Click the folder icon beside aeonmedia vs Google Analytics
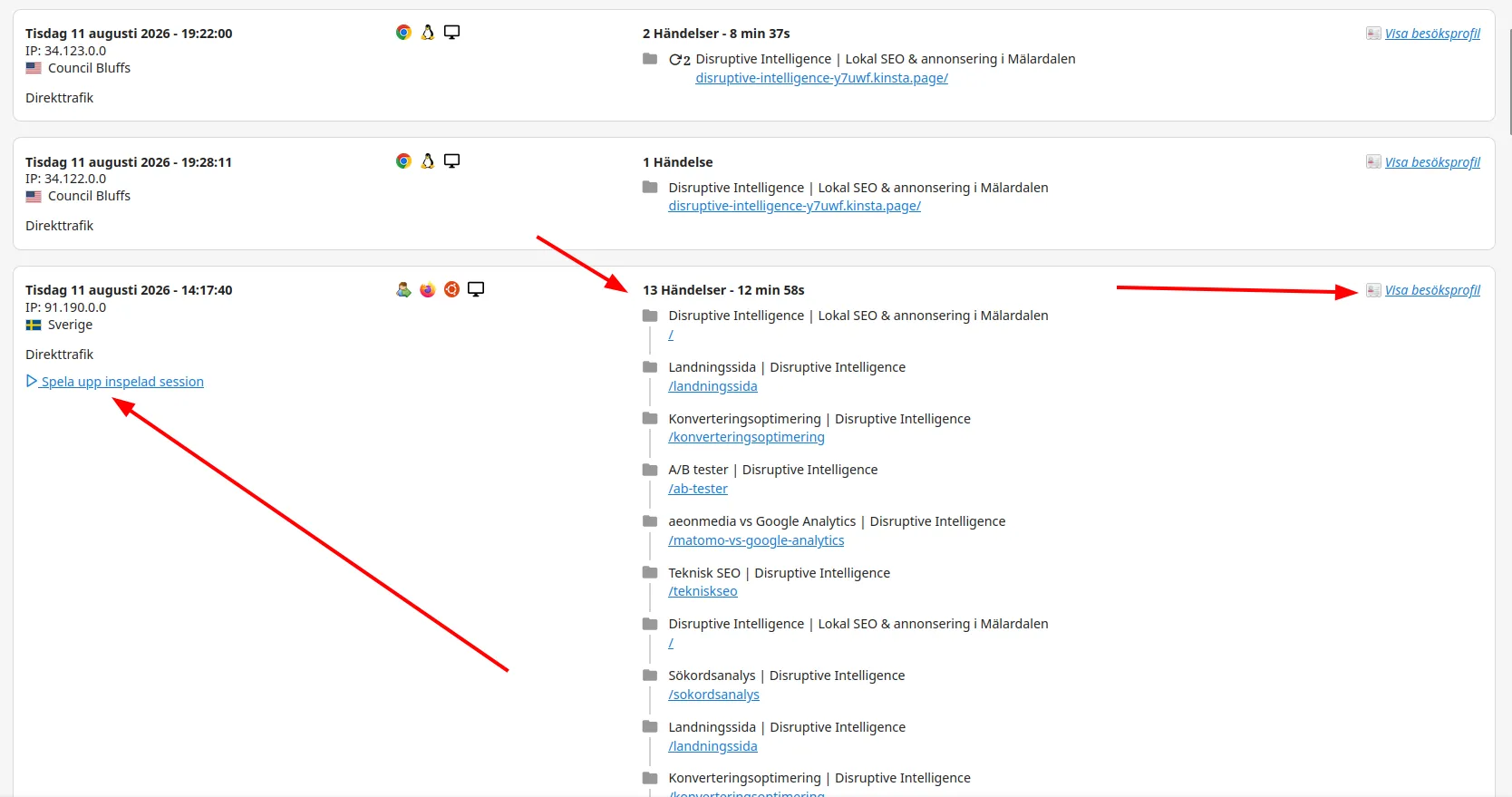1512x797 pixels. tap(650, 521)
